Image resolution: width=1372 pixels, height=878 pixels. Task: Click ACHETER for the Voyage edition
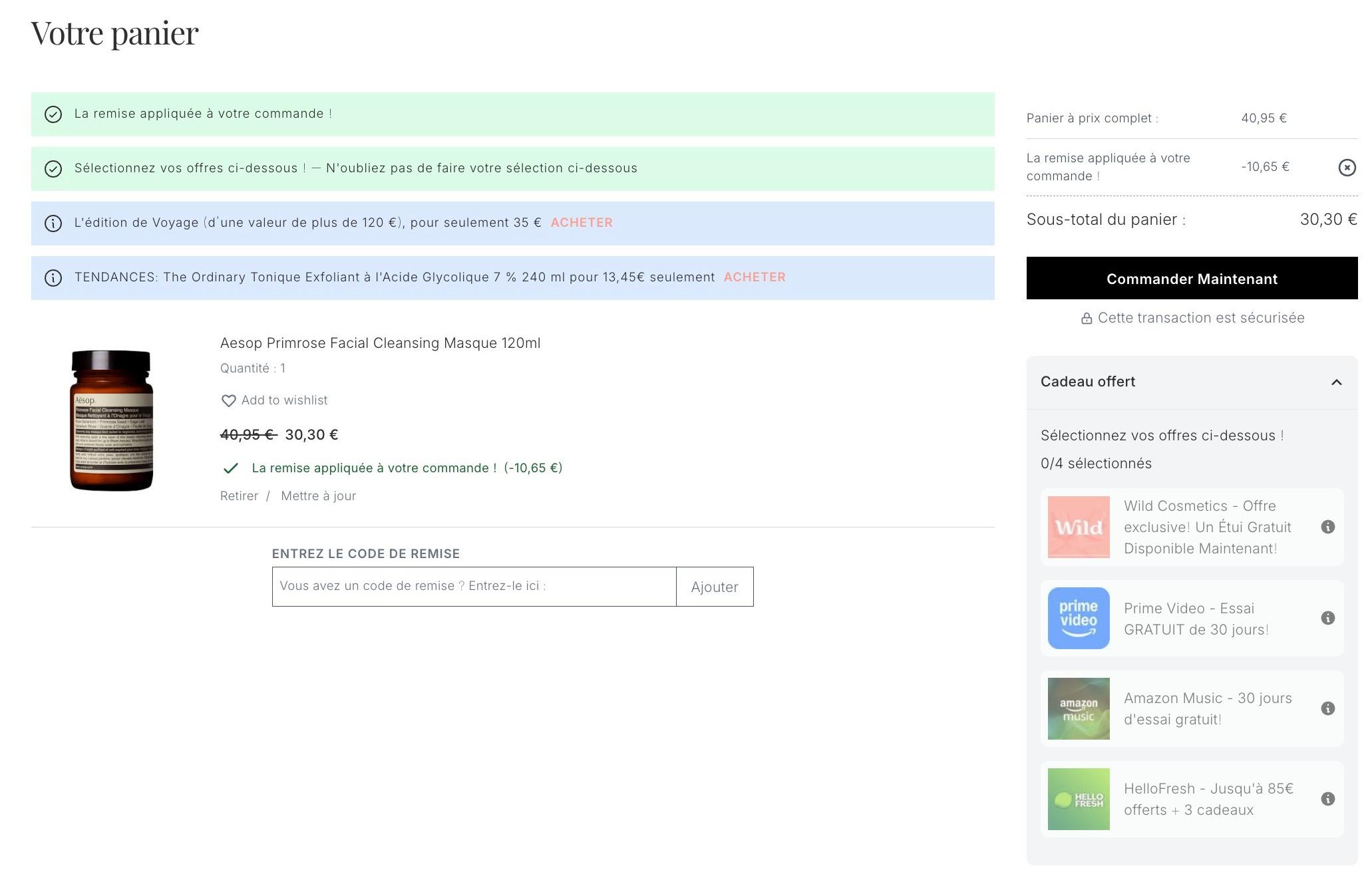pyautogui.click(x=582, y=223)
